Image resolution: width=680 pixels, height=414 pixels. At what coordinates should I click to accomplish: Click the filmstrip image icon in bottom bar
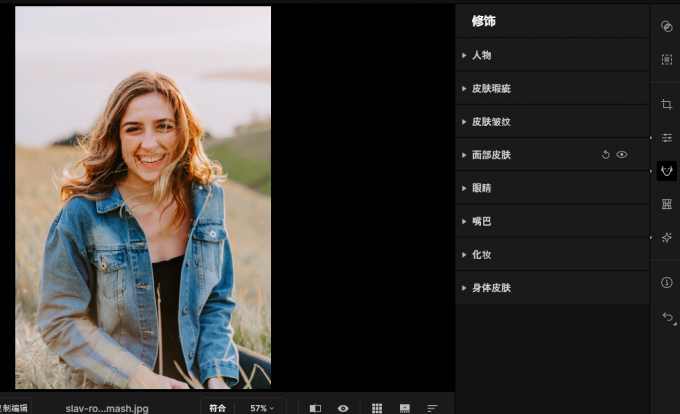(405, 408)
